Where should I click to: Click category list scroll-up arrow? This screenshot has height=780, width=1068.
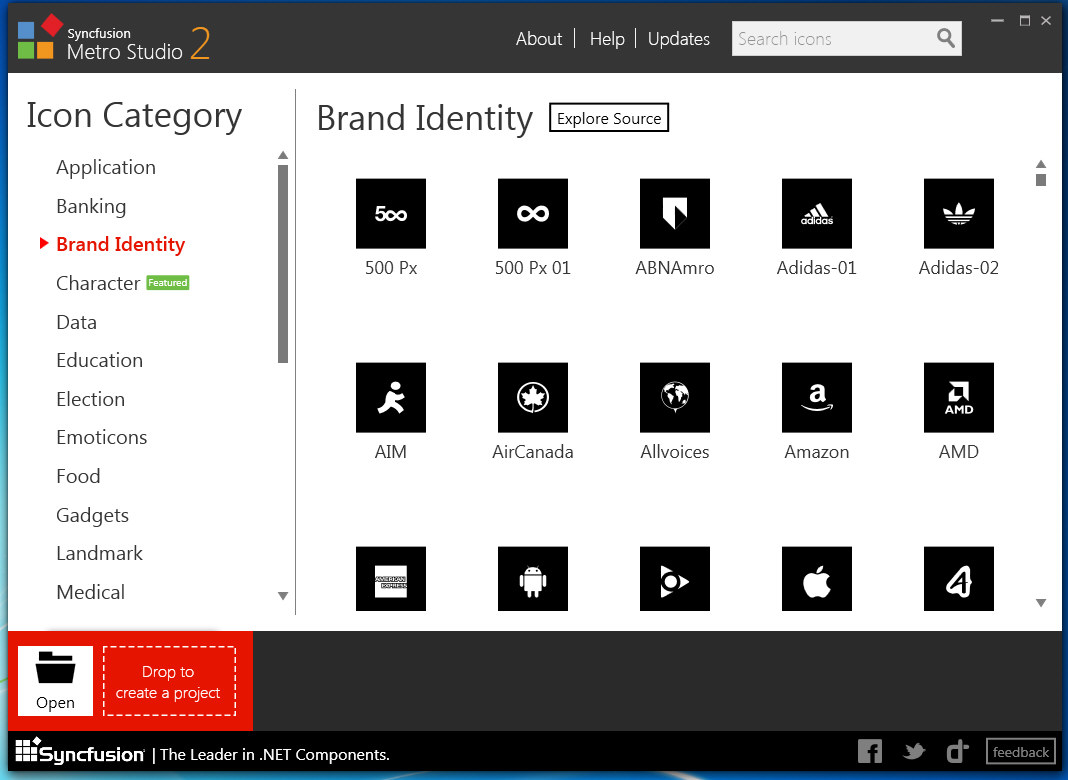tap(283, 155)
